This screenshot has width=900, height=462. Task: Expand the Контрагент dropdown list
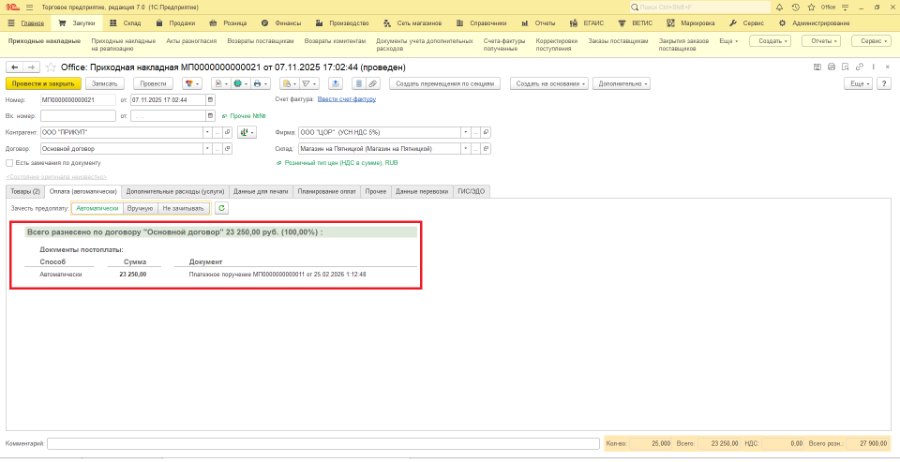click(x=208, y=133)
